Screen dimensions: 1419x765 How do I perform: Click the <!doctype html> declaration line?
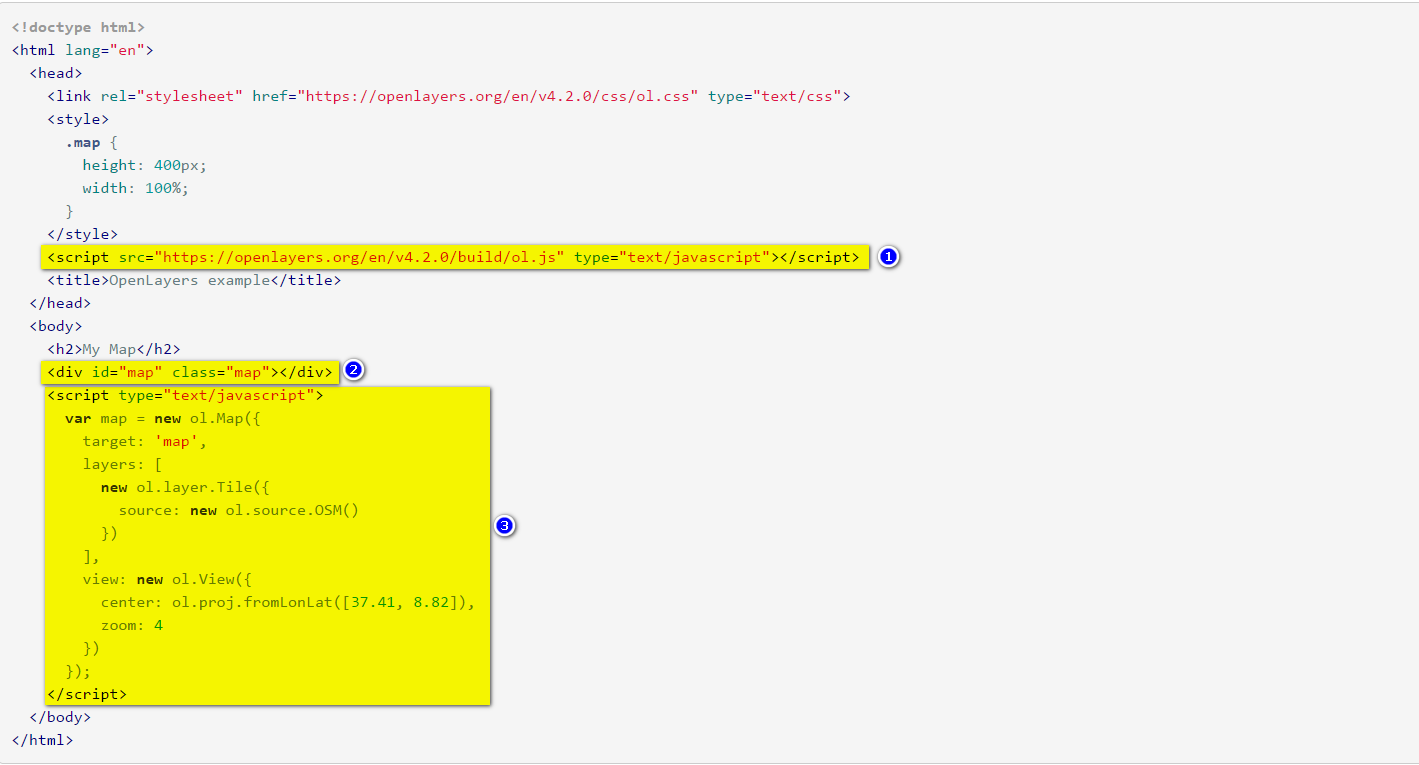pos(78,27)
